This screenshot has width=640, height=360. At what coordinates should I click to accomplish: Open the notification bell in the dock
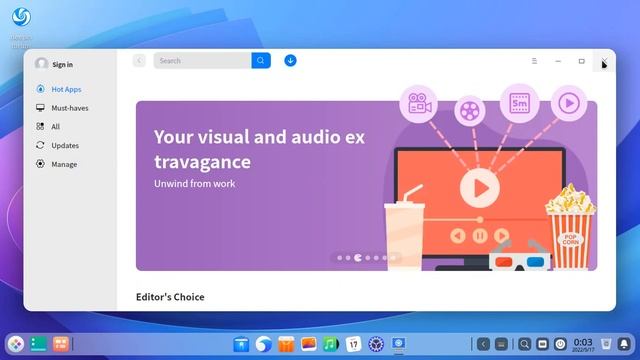tap(624, 344)
